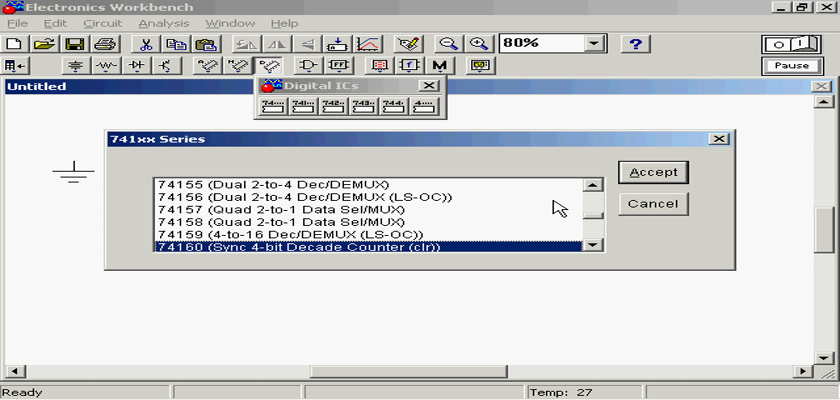The image size is (840, 400).
Task: Zoom in on the circuit
Action: pyautogui.click(x=478, y=44)
